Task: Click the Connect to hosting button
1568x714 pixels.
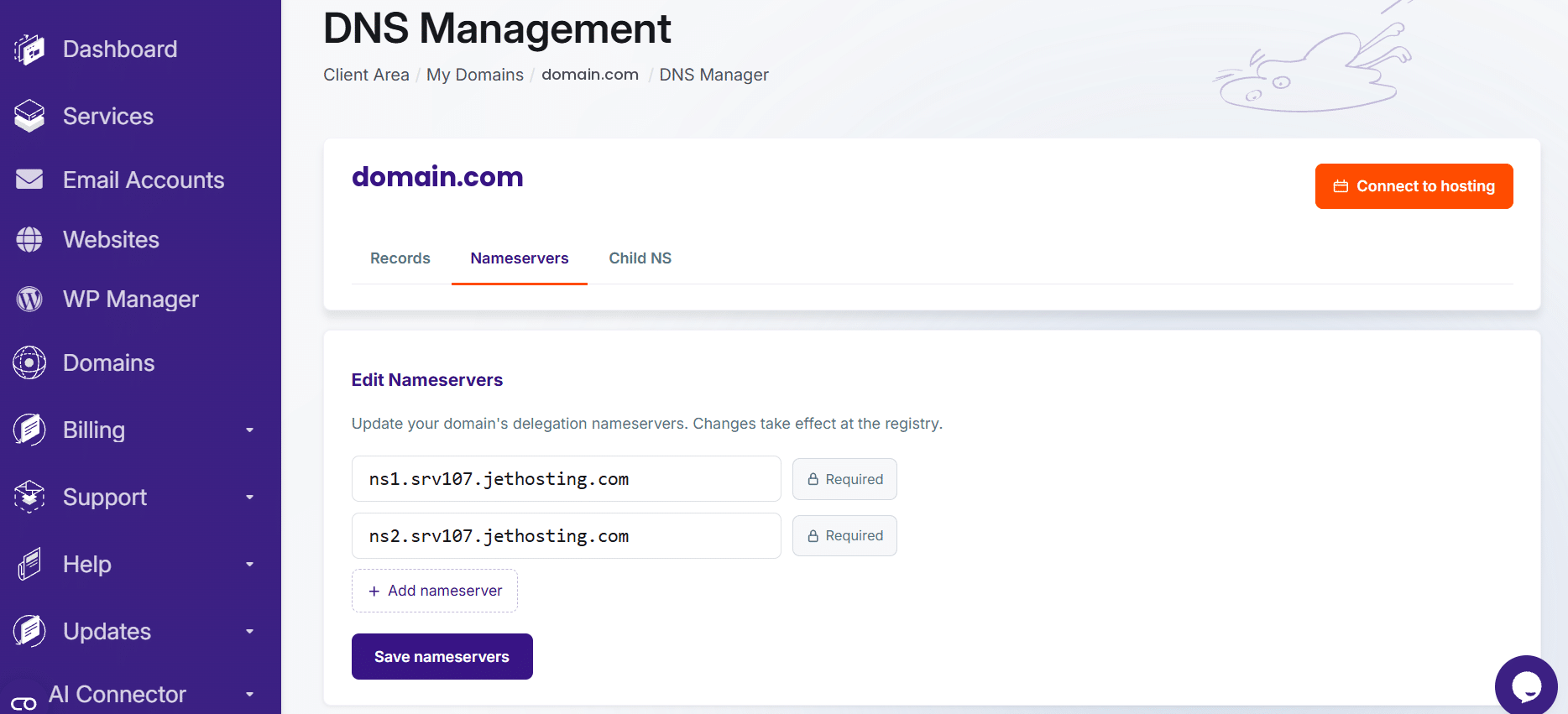Action: tap(1414, 186)
